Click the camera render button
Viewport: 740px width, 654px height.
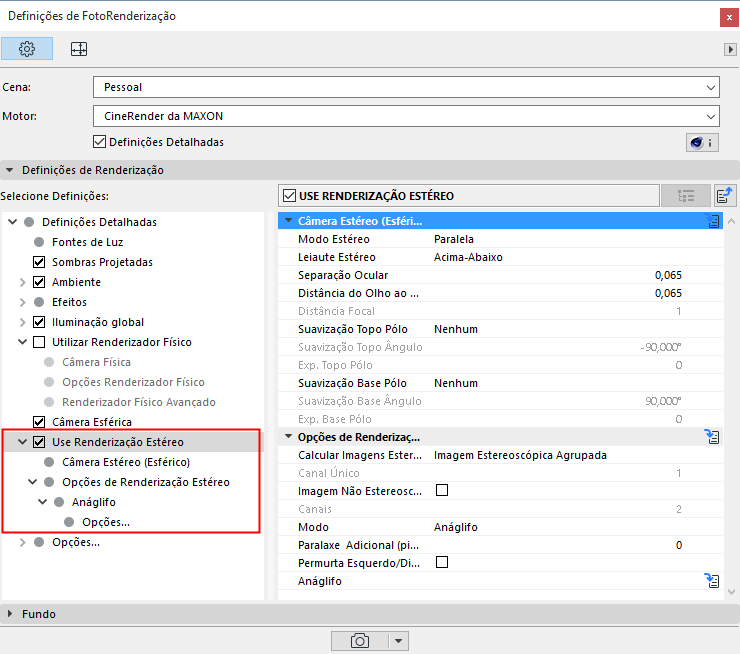[x=360, y=641]
